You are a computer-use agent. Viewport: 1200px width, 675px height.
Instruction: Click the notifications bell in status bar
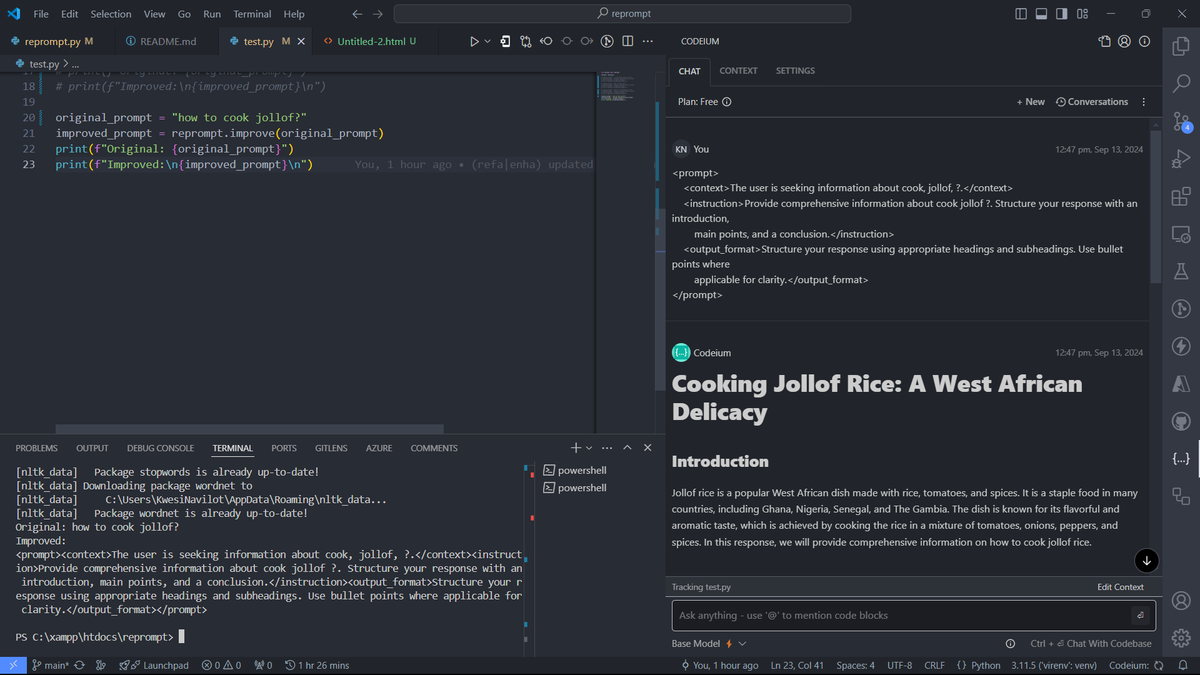pyautogui.click(x=1183, y=665)
